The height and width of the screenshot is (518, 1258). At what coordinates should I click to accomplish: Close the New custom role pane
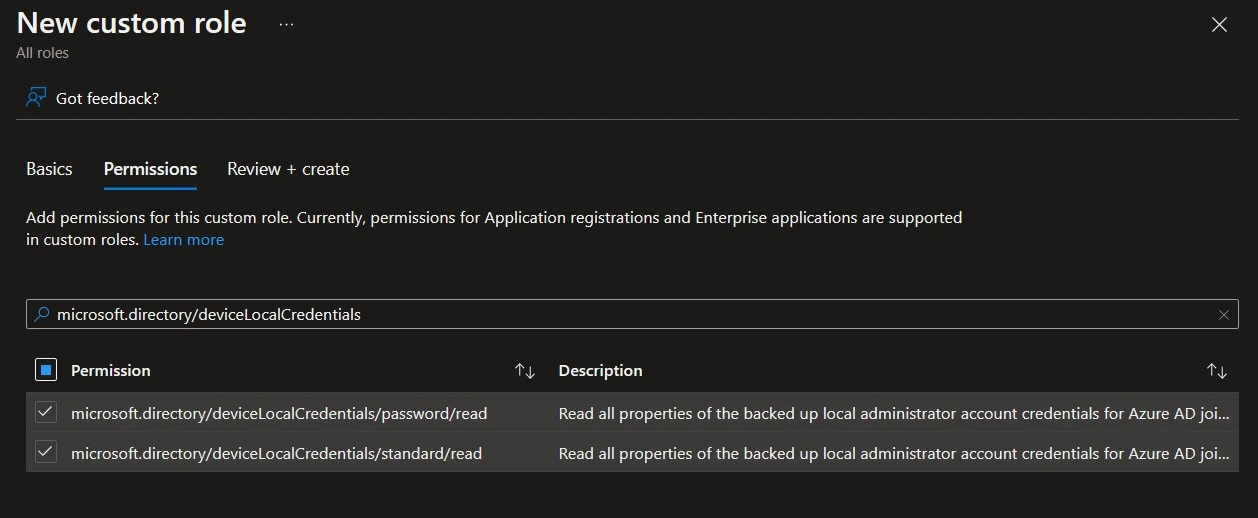(x=1219, y=25)
